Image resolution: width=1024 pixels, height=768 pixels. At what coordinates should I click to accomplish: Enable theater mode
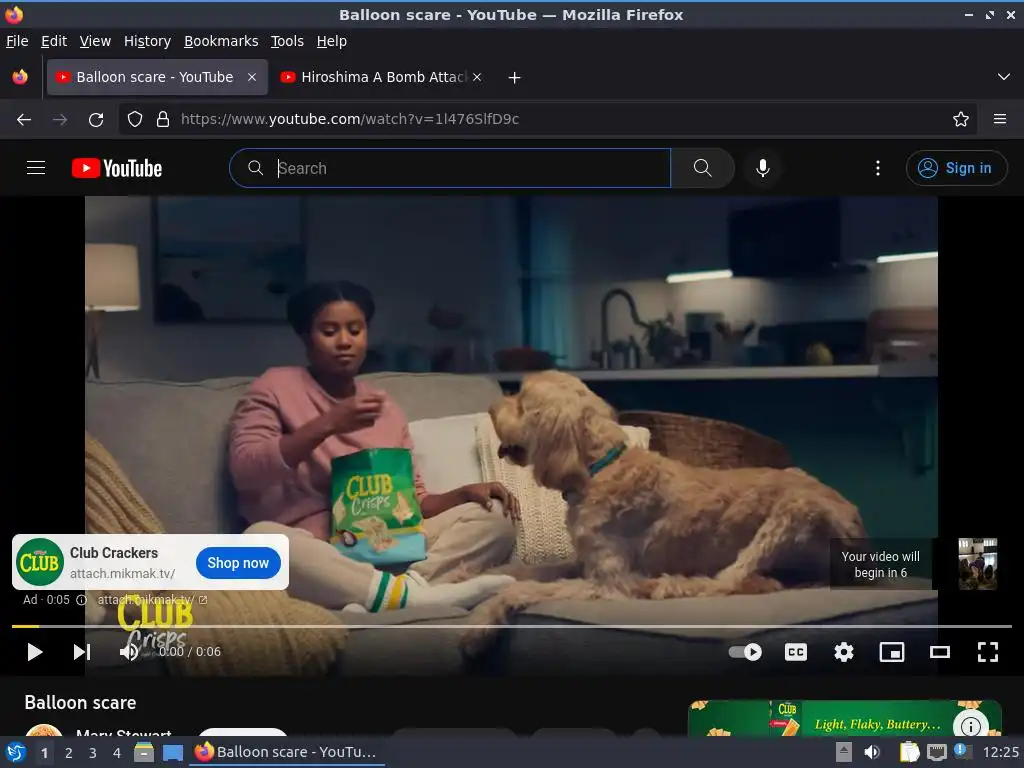coord(940,652)
